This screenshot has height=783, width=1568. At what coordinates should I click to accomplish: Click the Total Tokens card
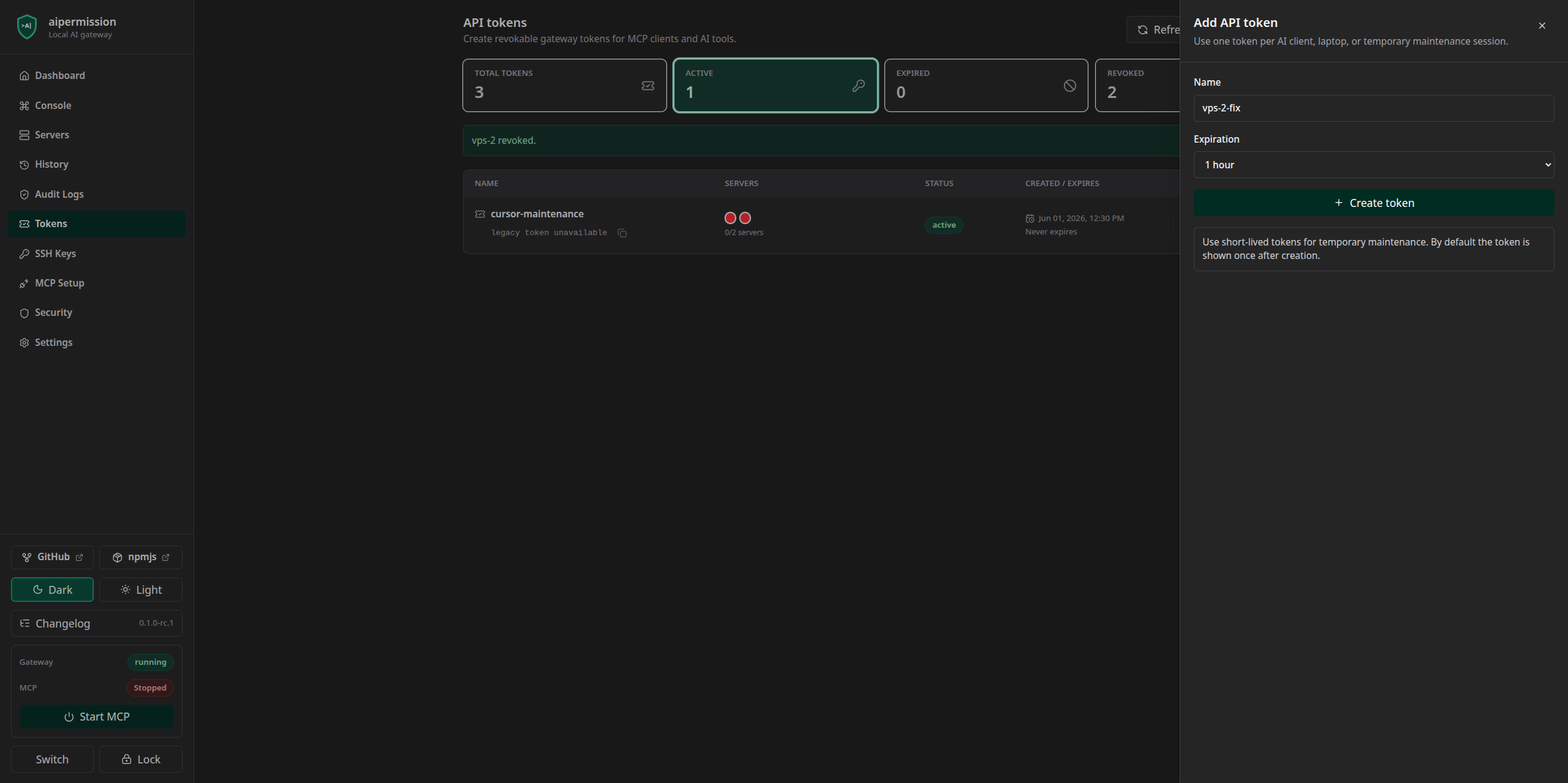coord(565,85)
